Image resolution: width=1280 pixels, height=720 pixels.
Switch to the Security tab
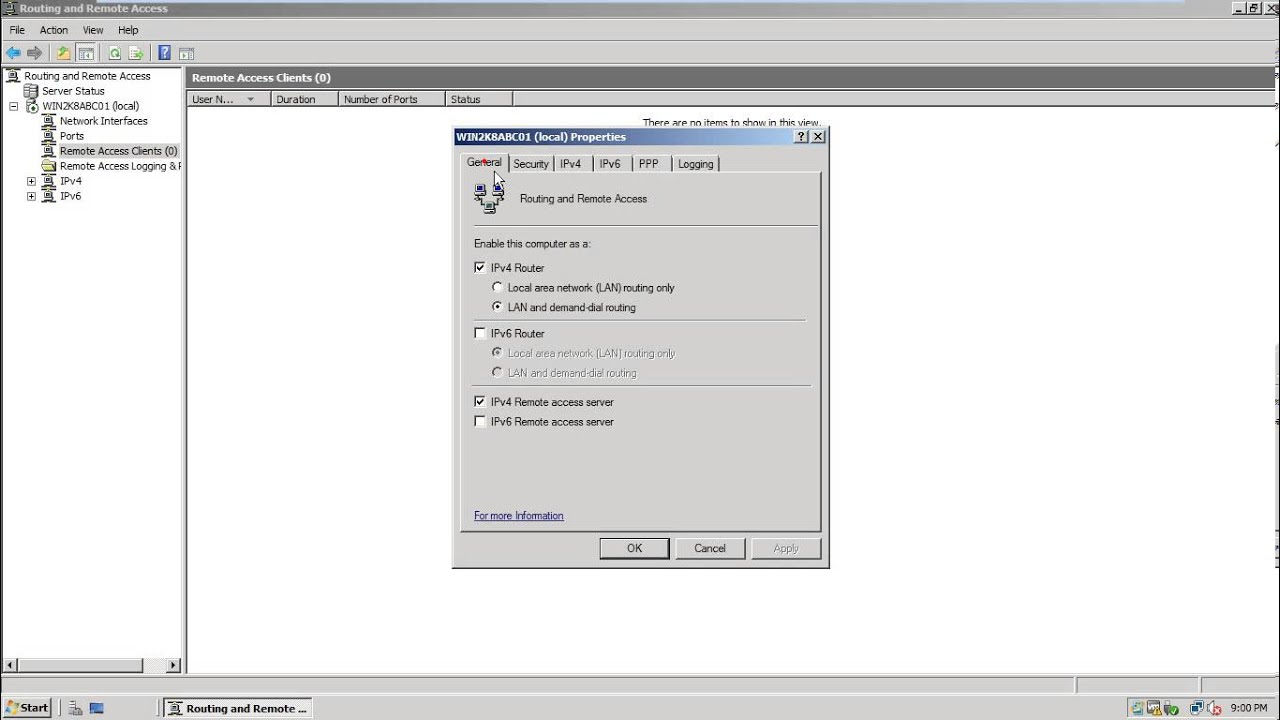point(531,164)
